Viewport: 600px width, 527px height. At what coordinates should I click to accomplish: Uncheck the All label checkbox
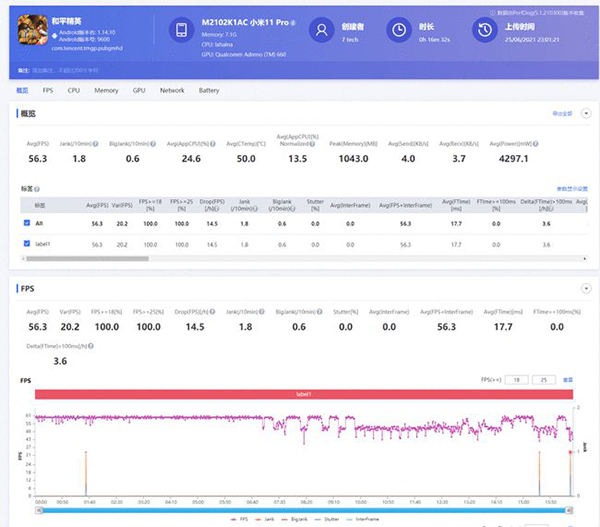click(x=27, y=224)
